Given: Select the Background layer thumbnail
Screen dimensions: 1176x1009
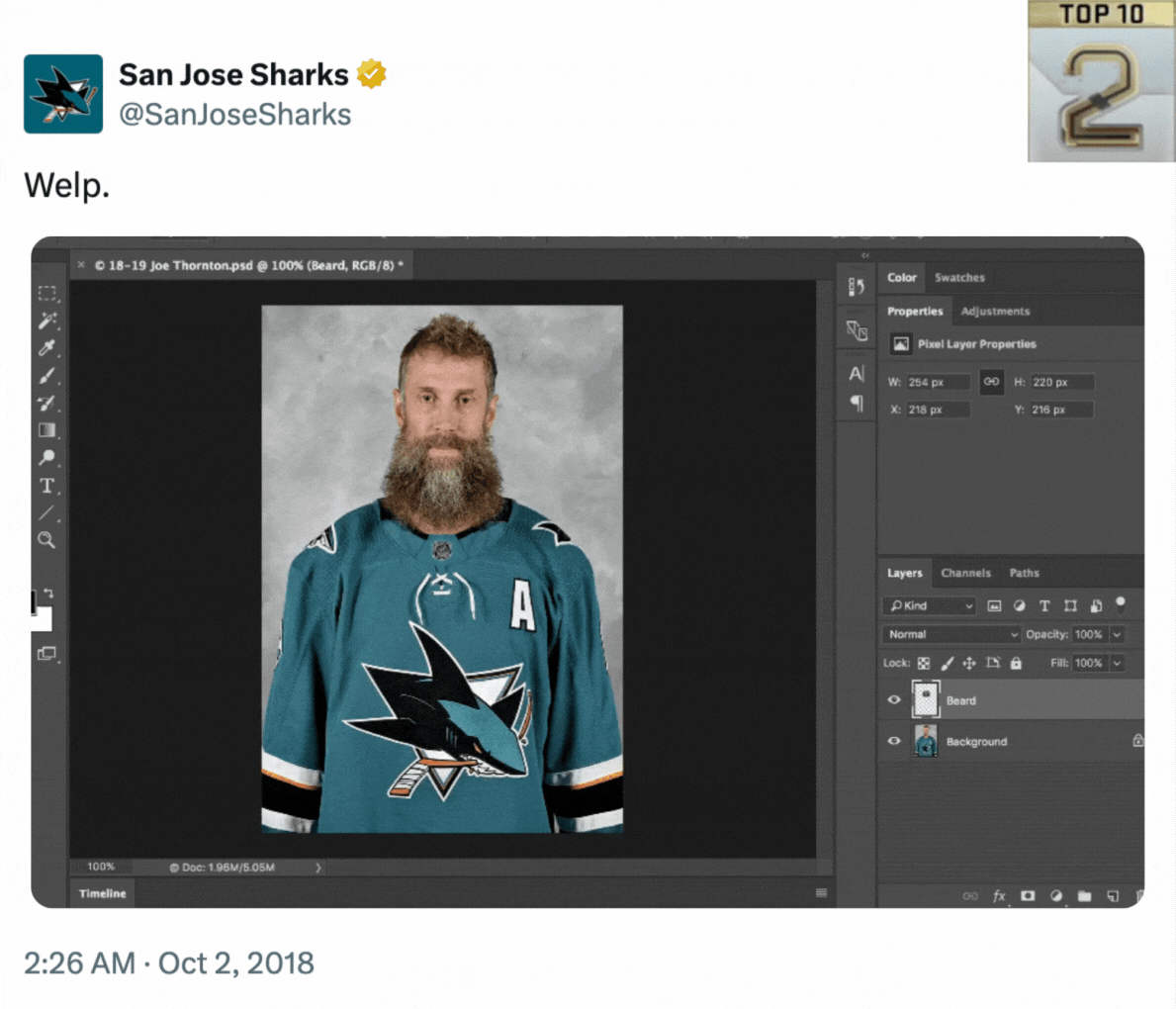Looking at the screenshot, I should pyautogui.click(x=926, y=741).
